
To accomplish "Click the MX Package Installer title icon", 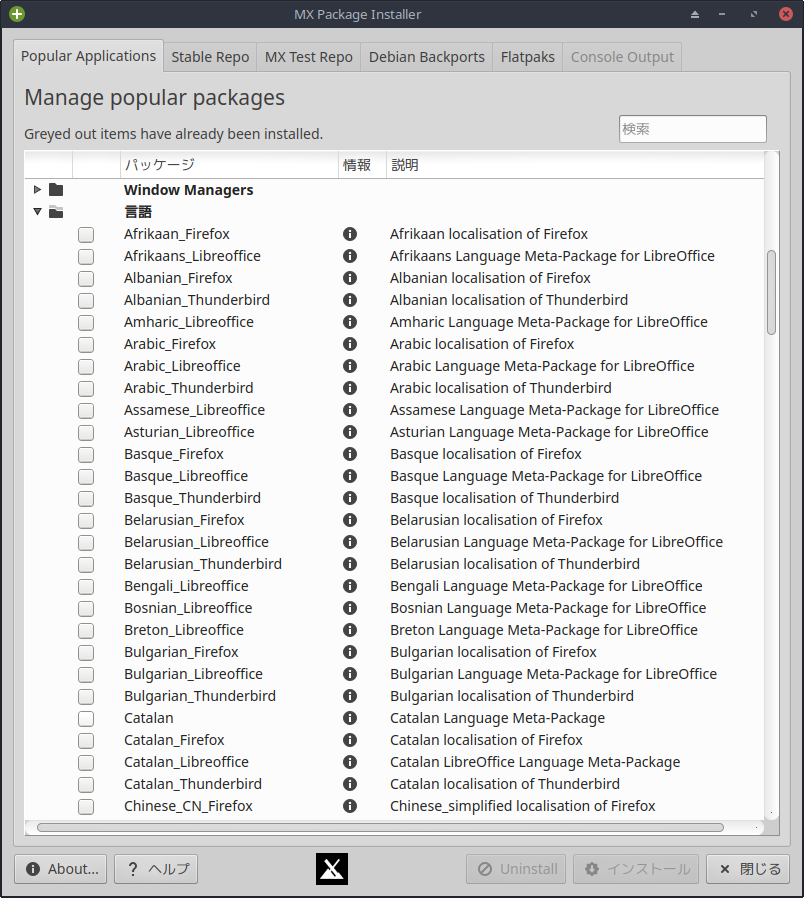I will point(17,14).
